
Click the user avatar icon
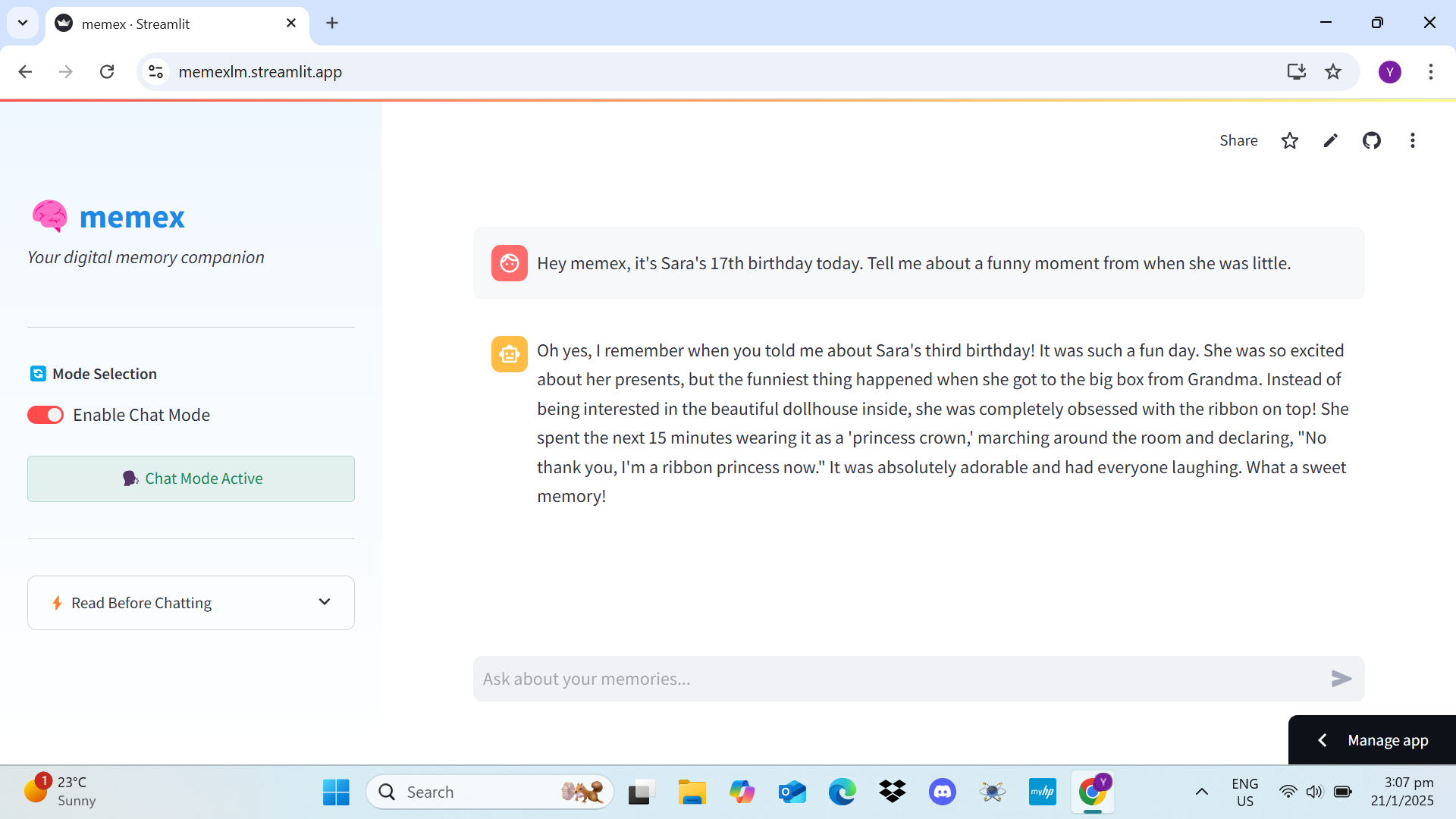point(509,263)
